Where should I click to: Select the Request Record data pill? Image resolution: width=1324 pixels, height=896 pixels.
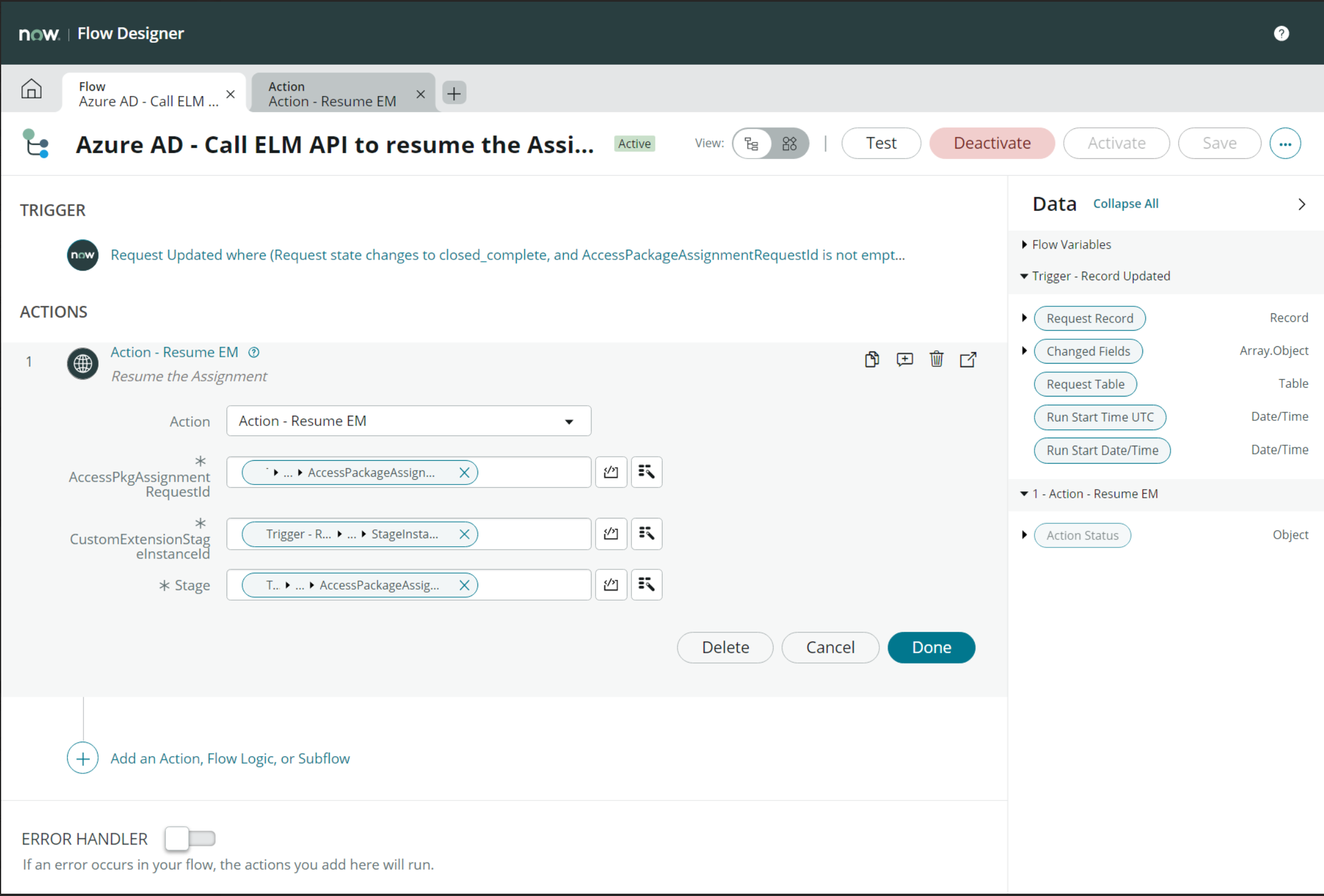(1090, 319)
